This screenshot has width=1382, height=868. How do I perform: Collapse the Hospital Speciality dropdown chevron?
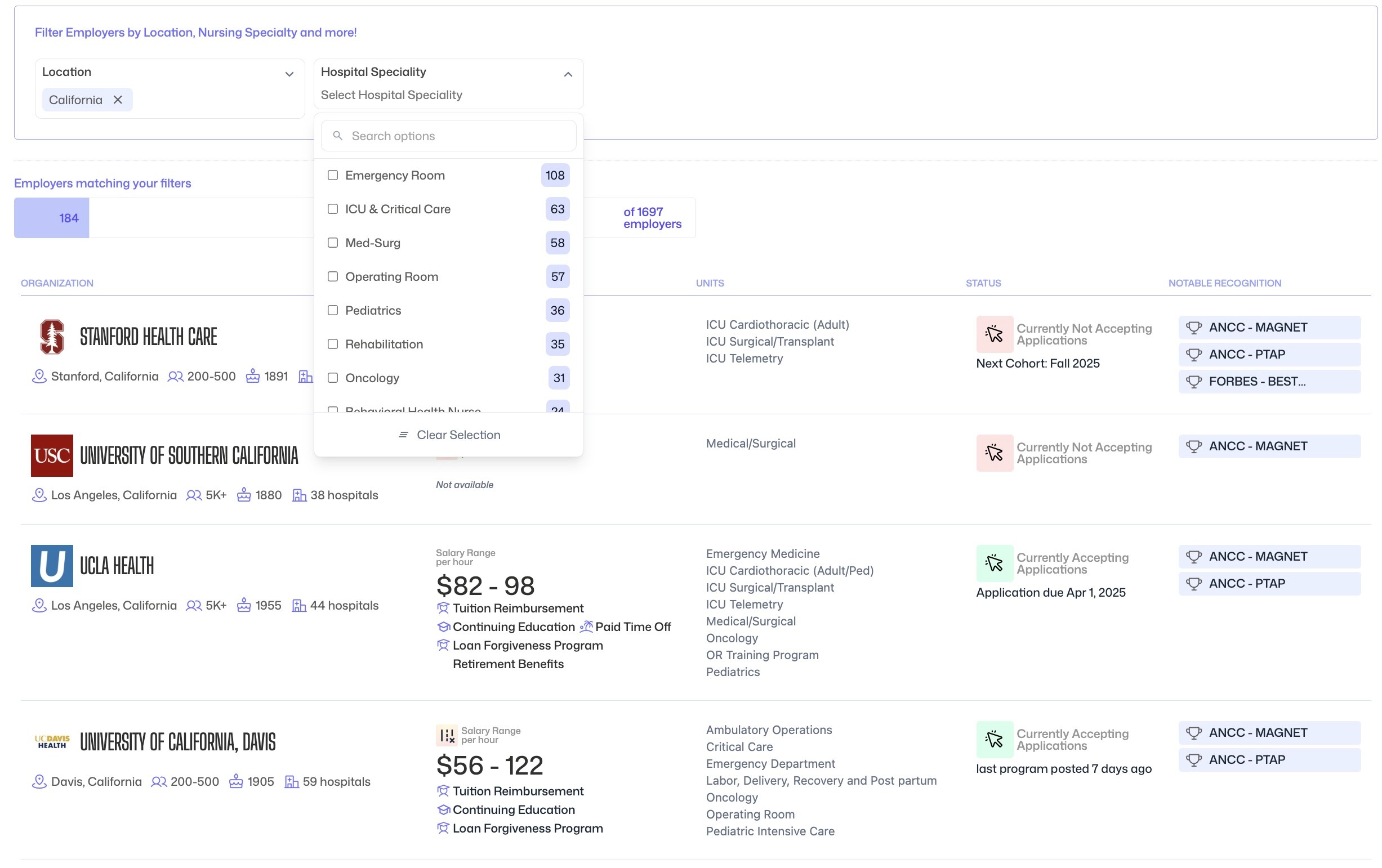[x=568, y=74]
